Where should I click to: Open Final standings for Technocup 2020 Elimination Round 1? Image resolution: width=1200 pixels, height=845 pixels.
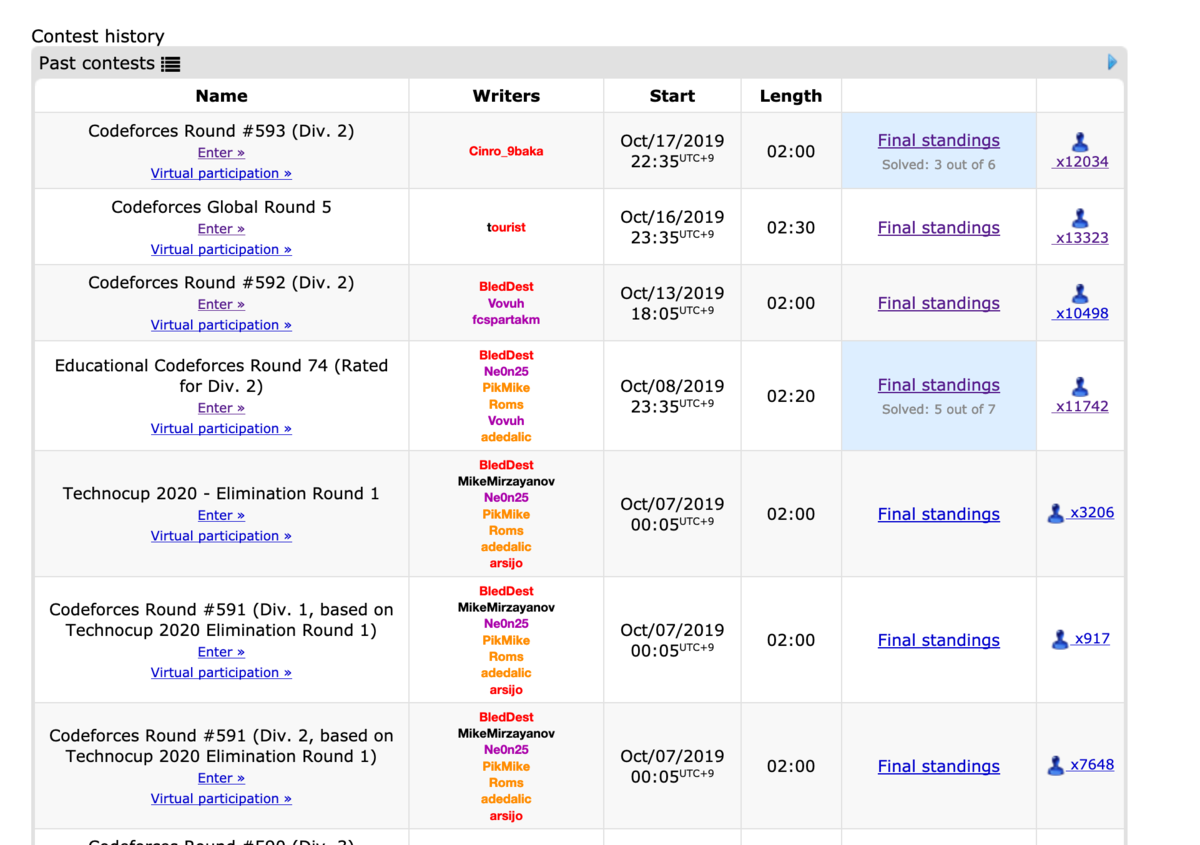pos(939,514)
